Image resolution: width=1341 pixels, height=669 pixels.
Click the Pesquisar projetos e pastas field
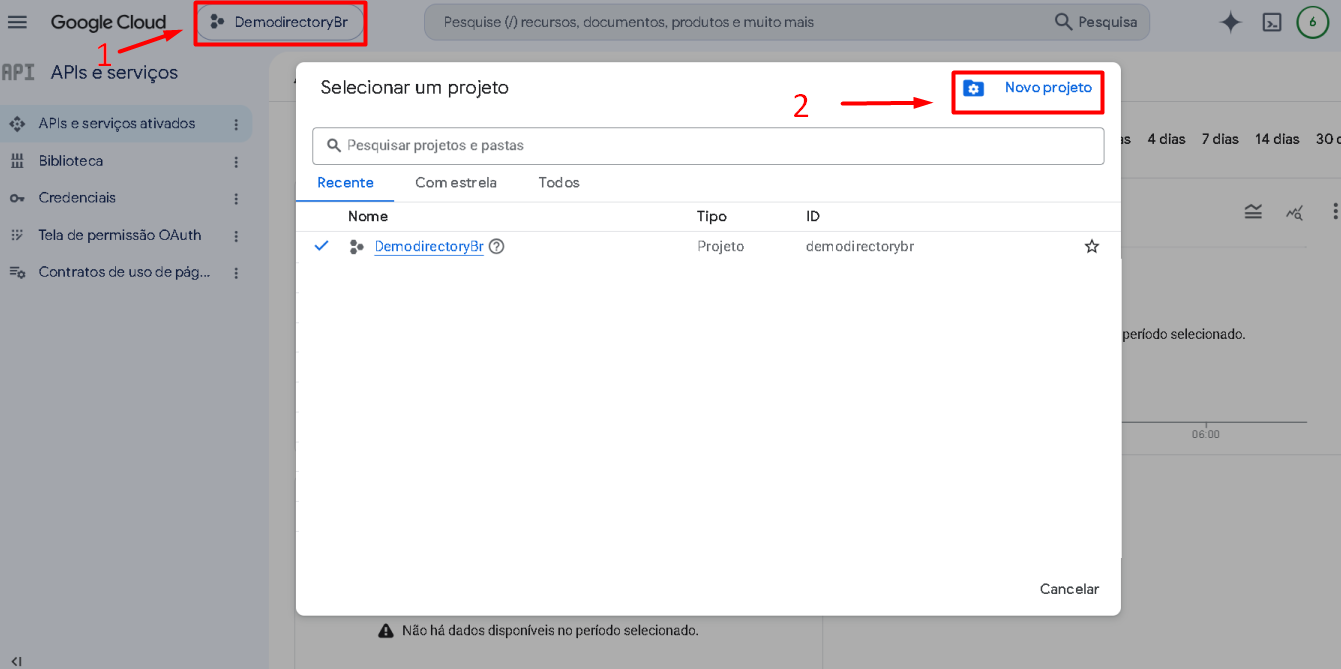coord(708,146)
